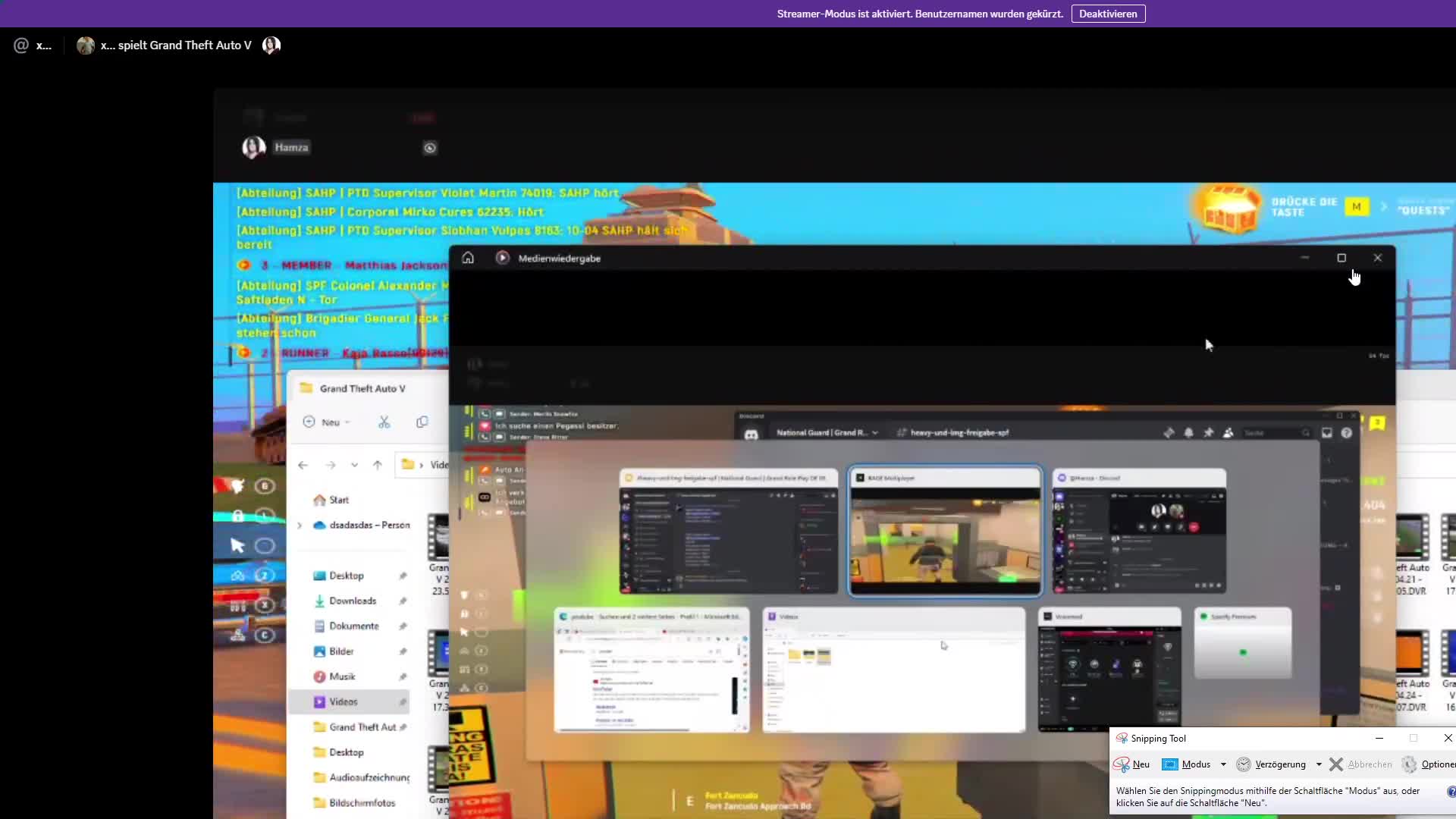Unpin Musik via its pin icon
This screenshot has height=819, width=1456.
403,676
